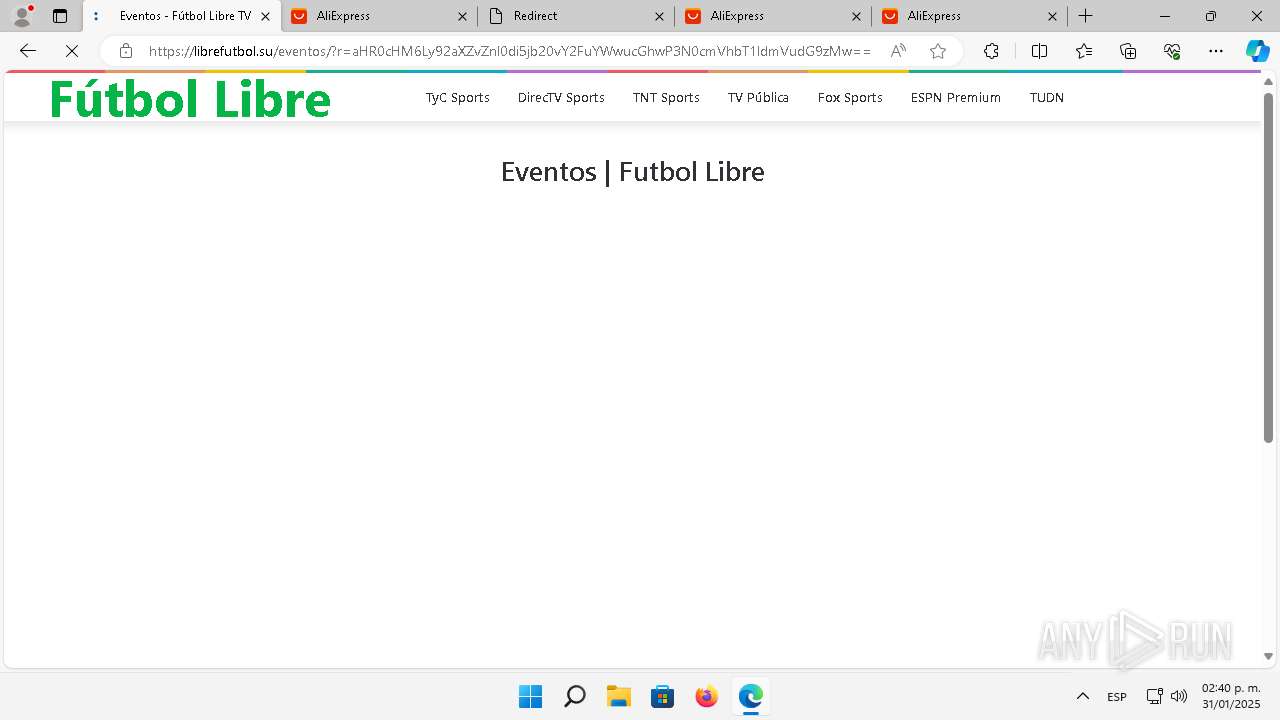Open Browser essentials heart icon
This screenshot has width=1280, height=720.
click(1172, 51)
